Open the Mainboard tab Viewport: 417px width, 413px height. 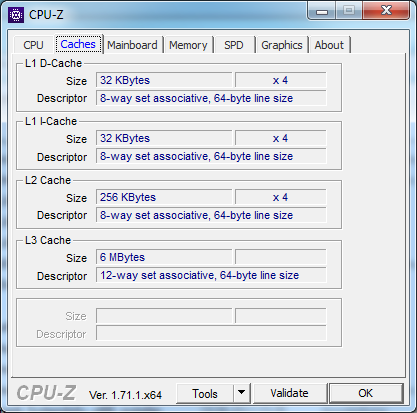[x=132, y=45]
